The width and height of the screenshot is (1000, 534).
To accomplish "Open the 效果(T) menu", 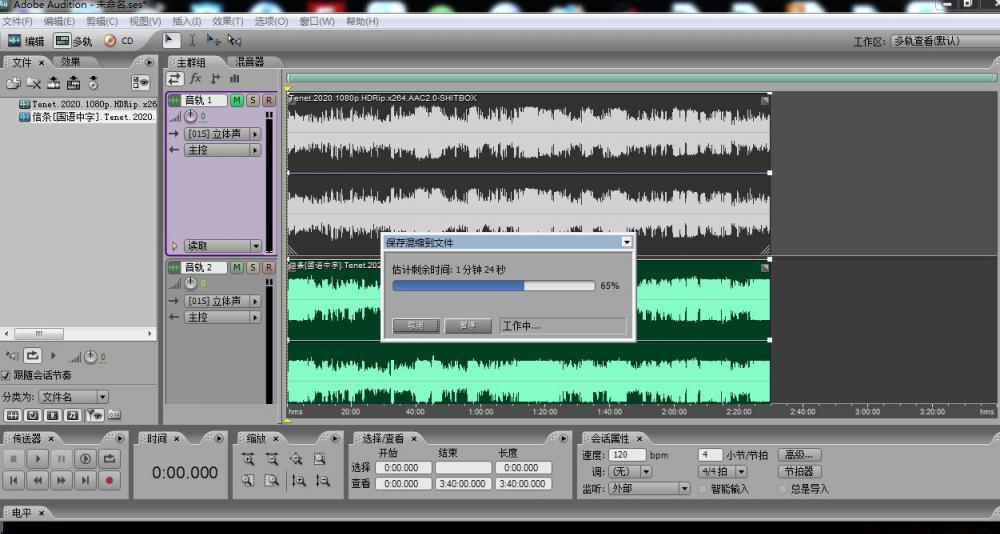I will [228, 21].
